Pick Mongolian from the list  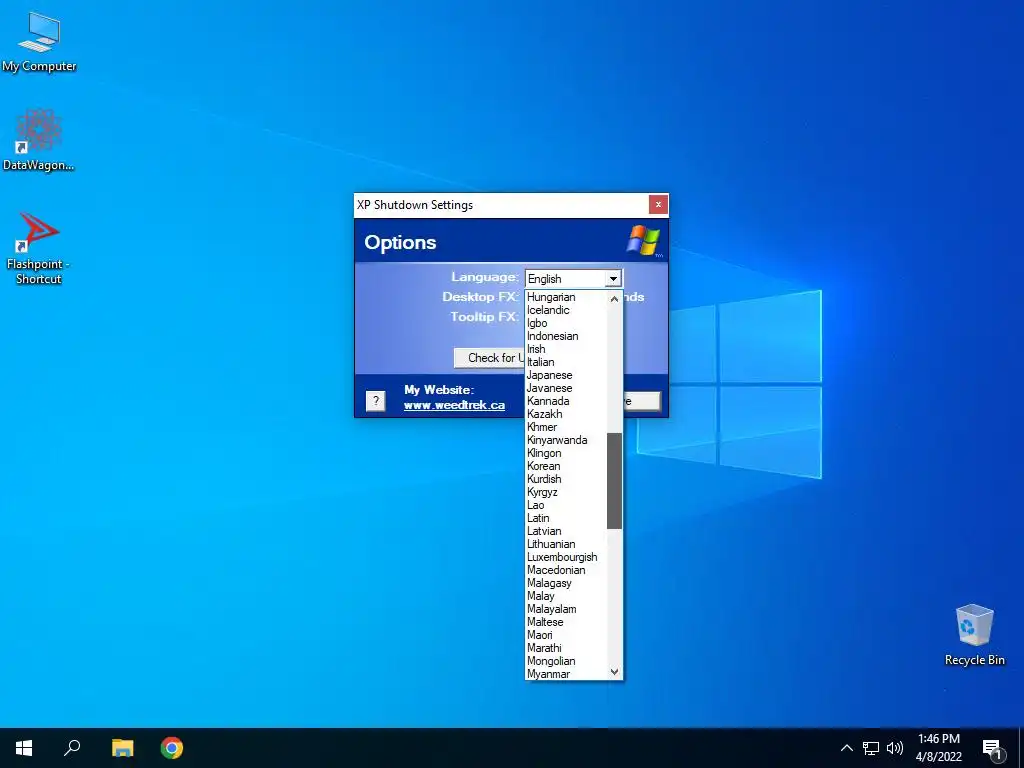567,662
